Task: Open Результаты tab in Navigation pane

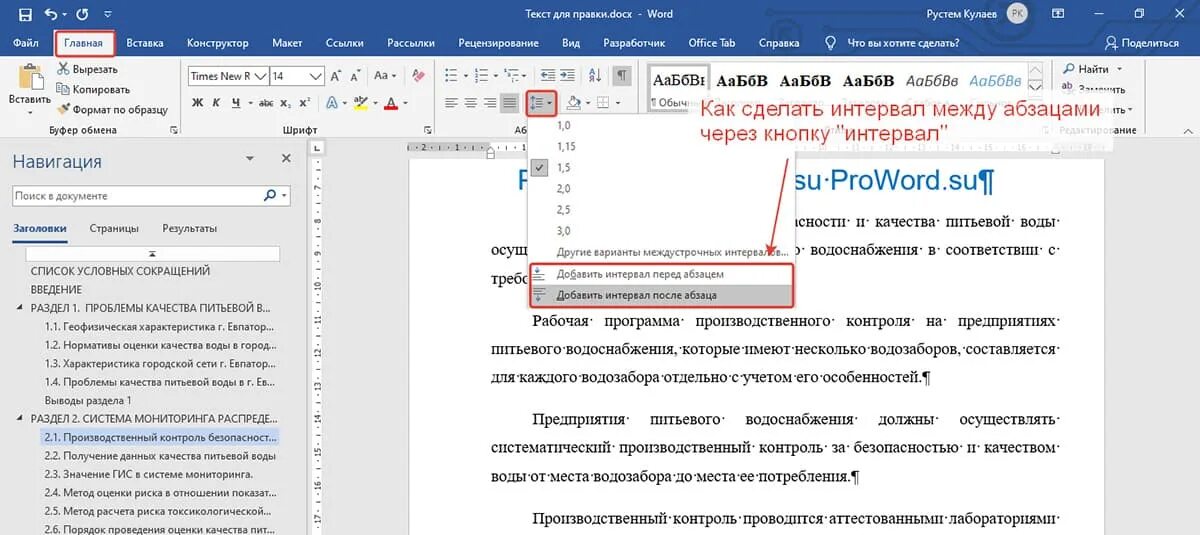Action: coord(190,229)
